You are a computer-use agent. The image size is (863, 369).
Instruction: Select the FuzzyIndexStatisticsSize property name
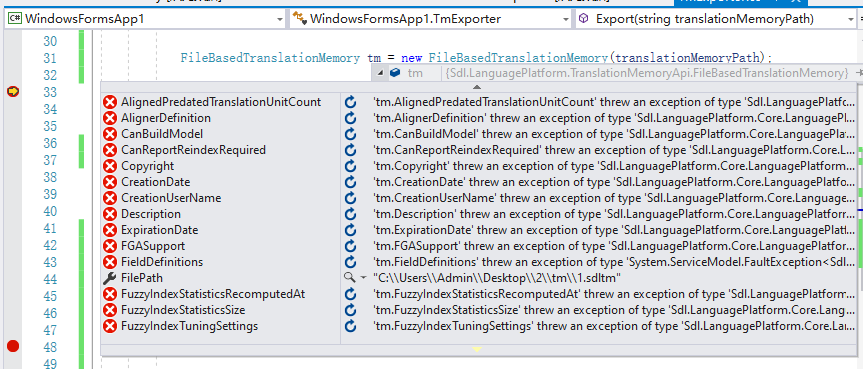[183, 310]
